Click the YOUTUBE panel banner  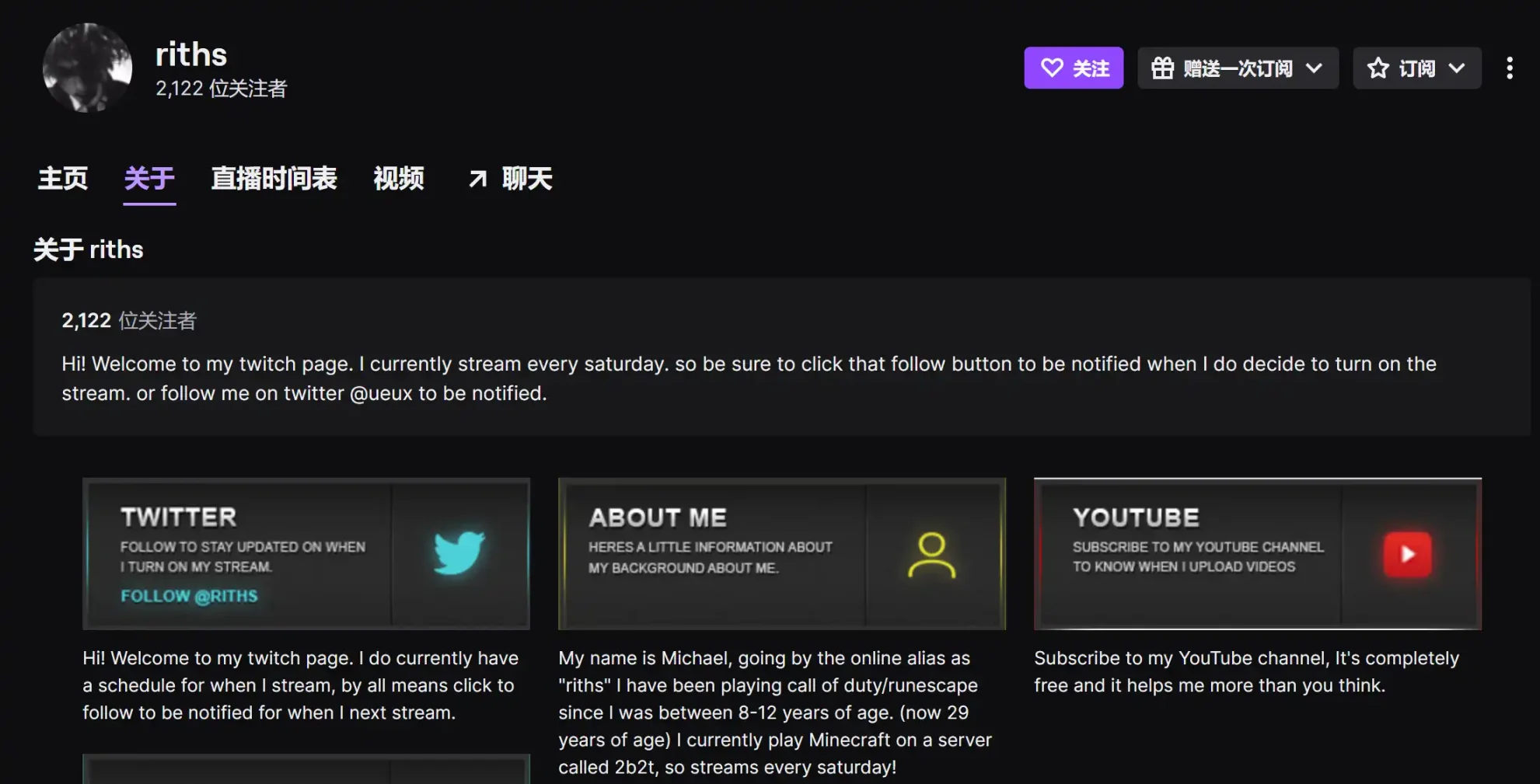[1256, 554]
